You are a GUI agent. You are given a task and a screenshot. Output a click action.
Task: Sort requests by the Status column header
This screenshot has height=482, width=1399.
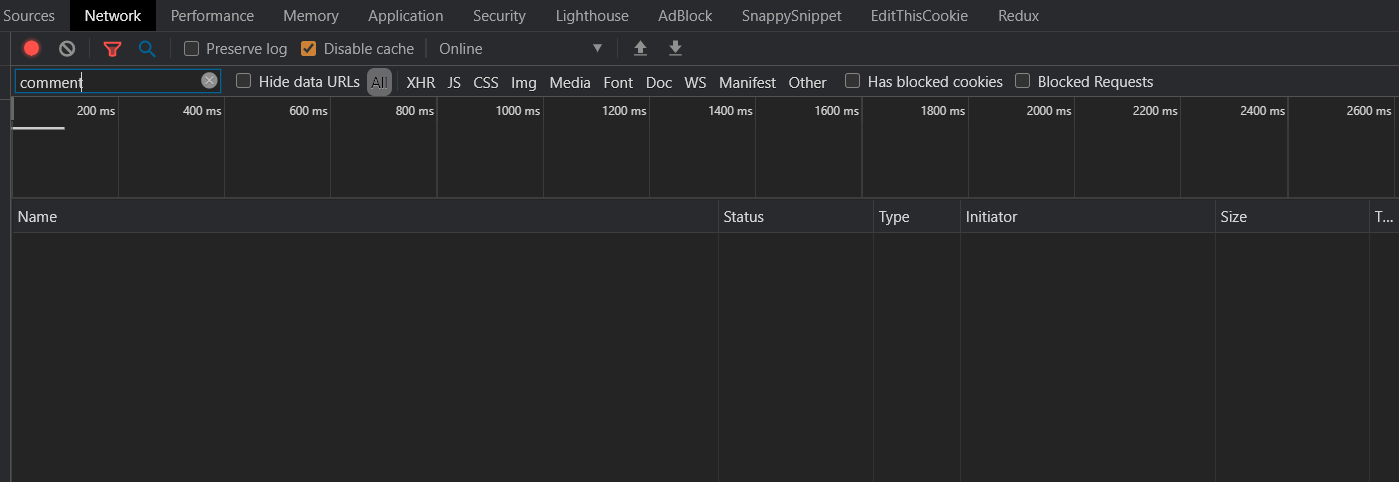[x=743, y=216]
